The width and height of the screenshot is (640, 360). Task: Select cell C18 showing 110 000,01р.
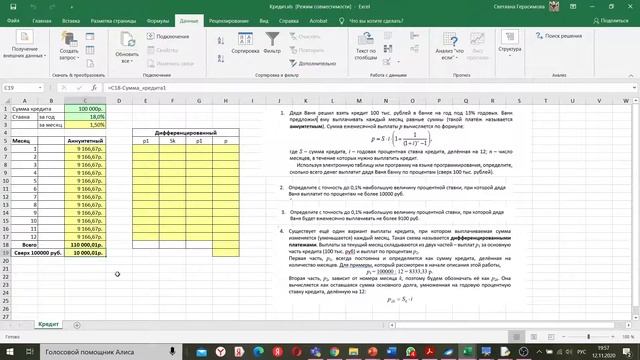coord(85,245)
